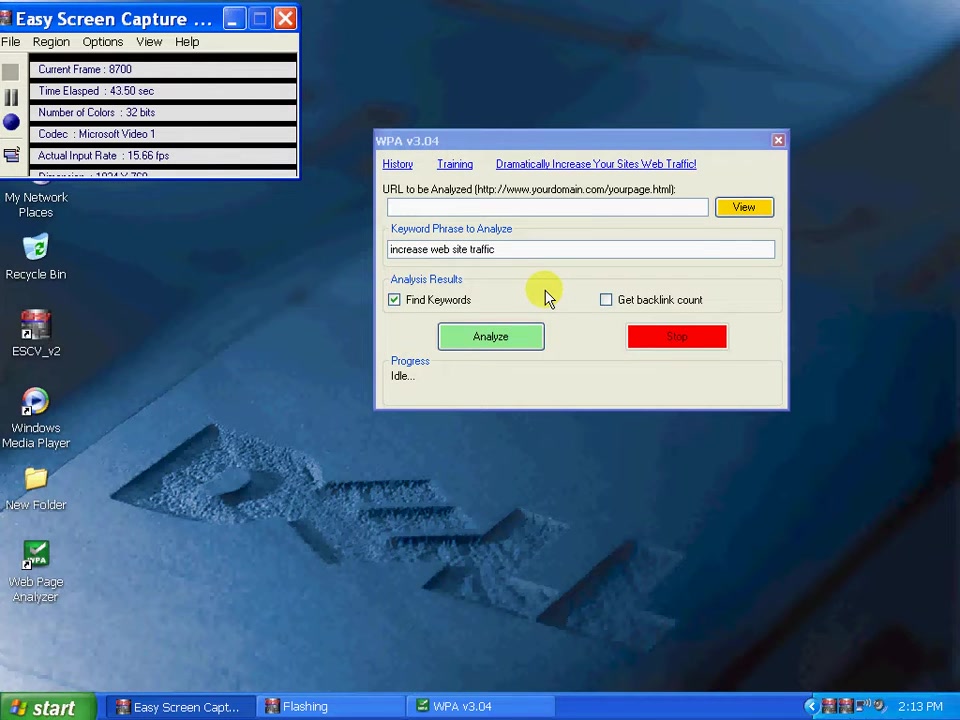Click the blue record circle icon
960x720 pixels.
click(11, 122)
